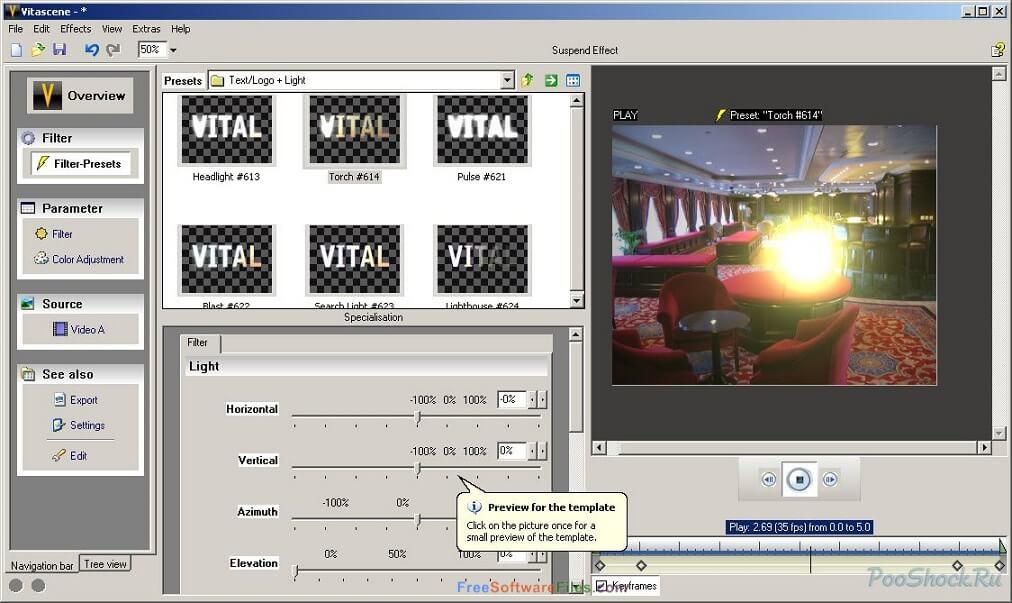1012x603 pixels.
Task: Click the first keyframe diamond on timeline
Action: point(600,566)
